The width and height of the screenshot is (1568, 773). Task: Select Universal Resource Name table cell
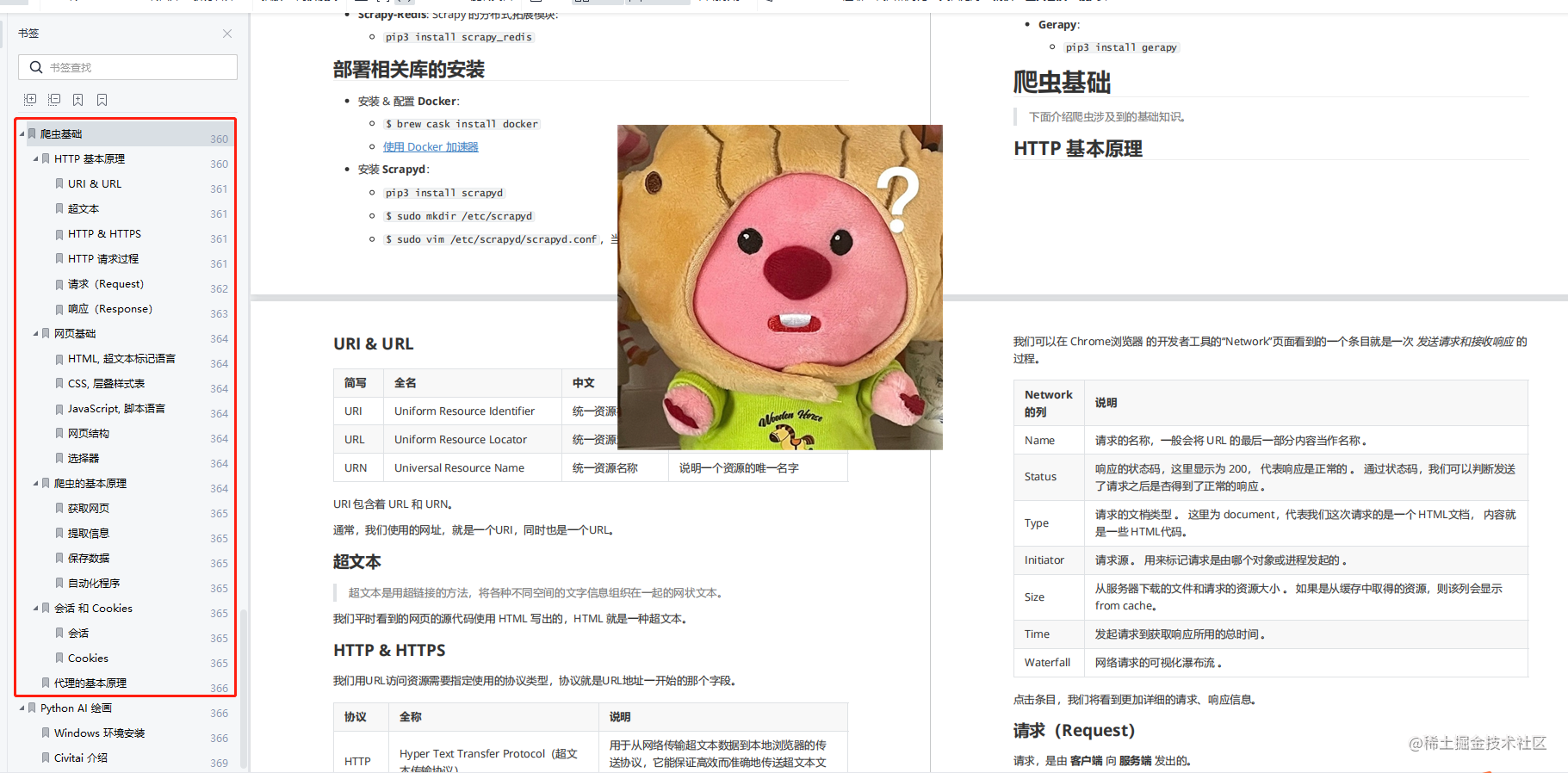(x=473, y=468)
